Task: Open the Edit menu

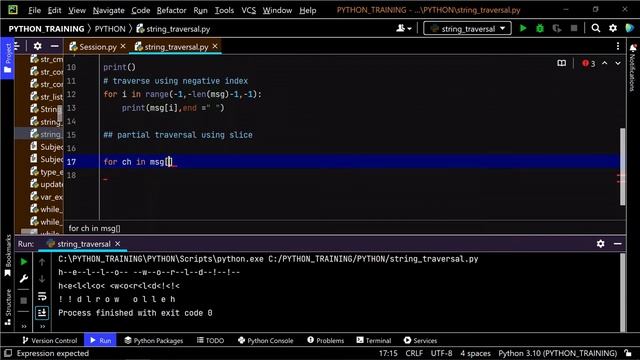Action: [54, 10]
